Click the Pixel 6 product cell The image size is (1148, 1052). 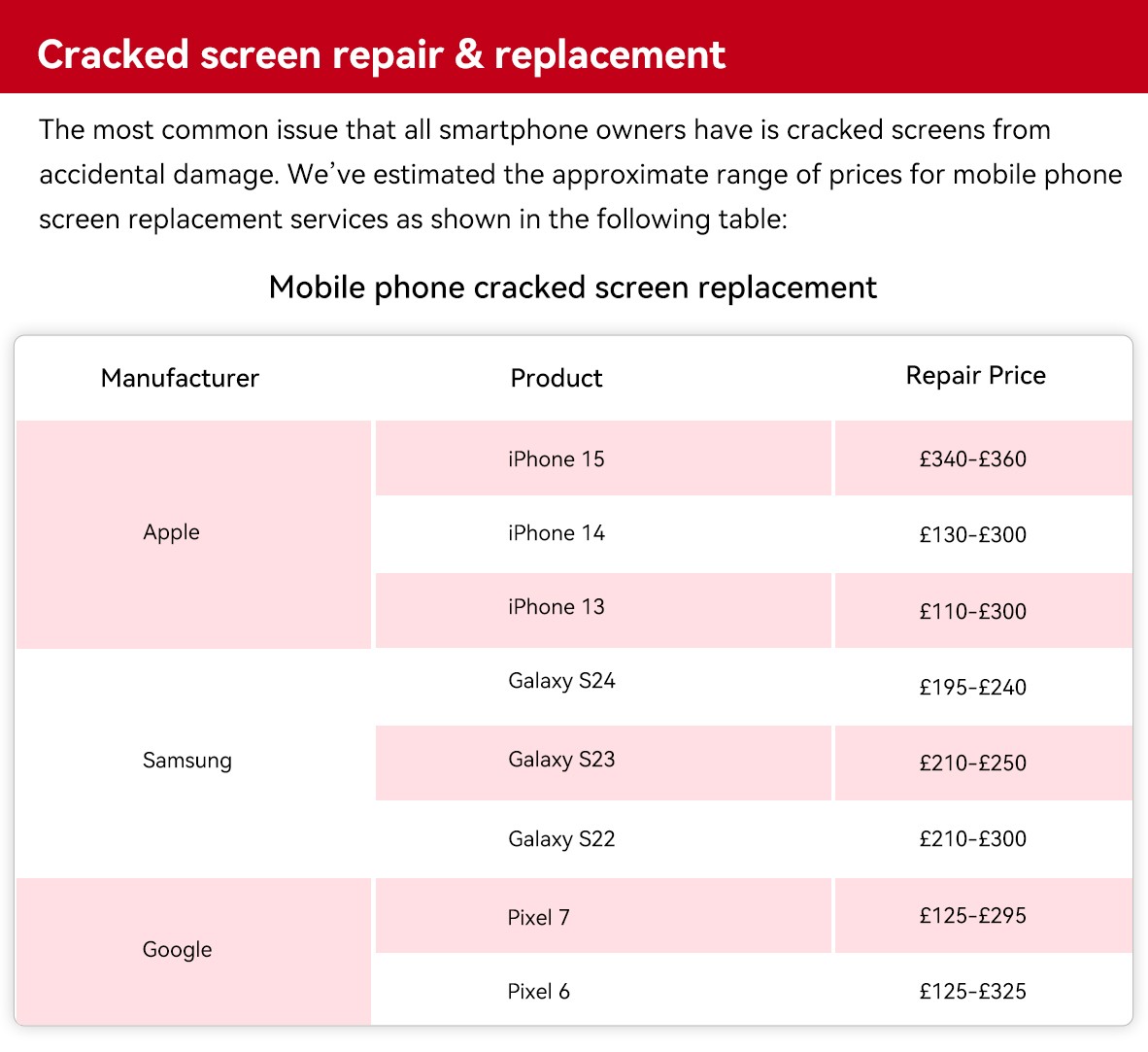tap(538, 992)
